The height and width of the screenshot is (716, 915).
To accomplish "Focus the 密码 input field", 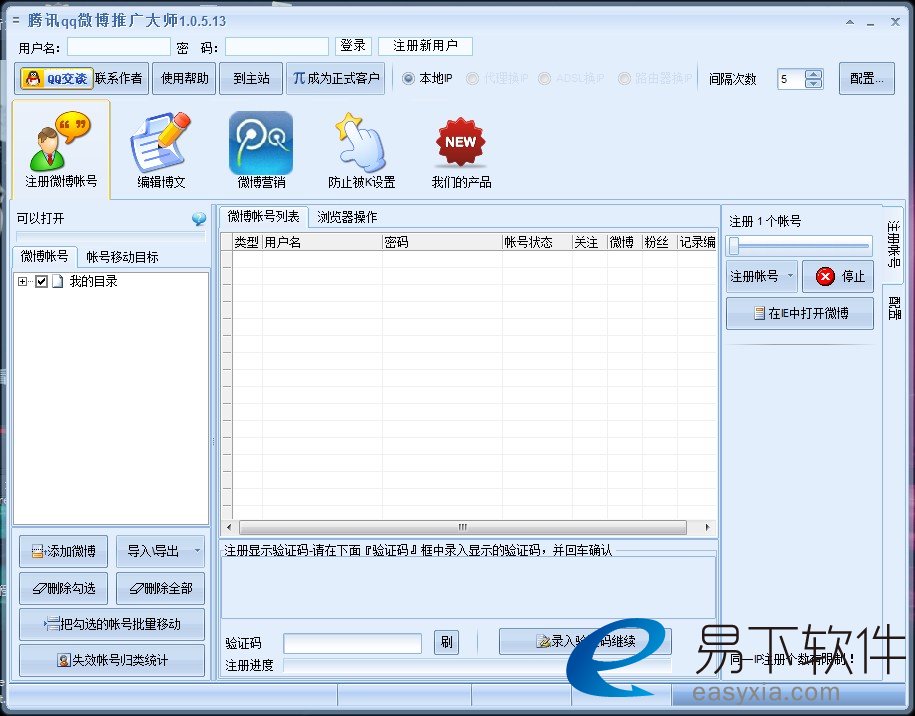I will click(277, 47).
